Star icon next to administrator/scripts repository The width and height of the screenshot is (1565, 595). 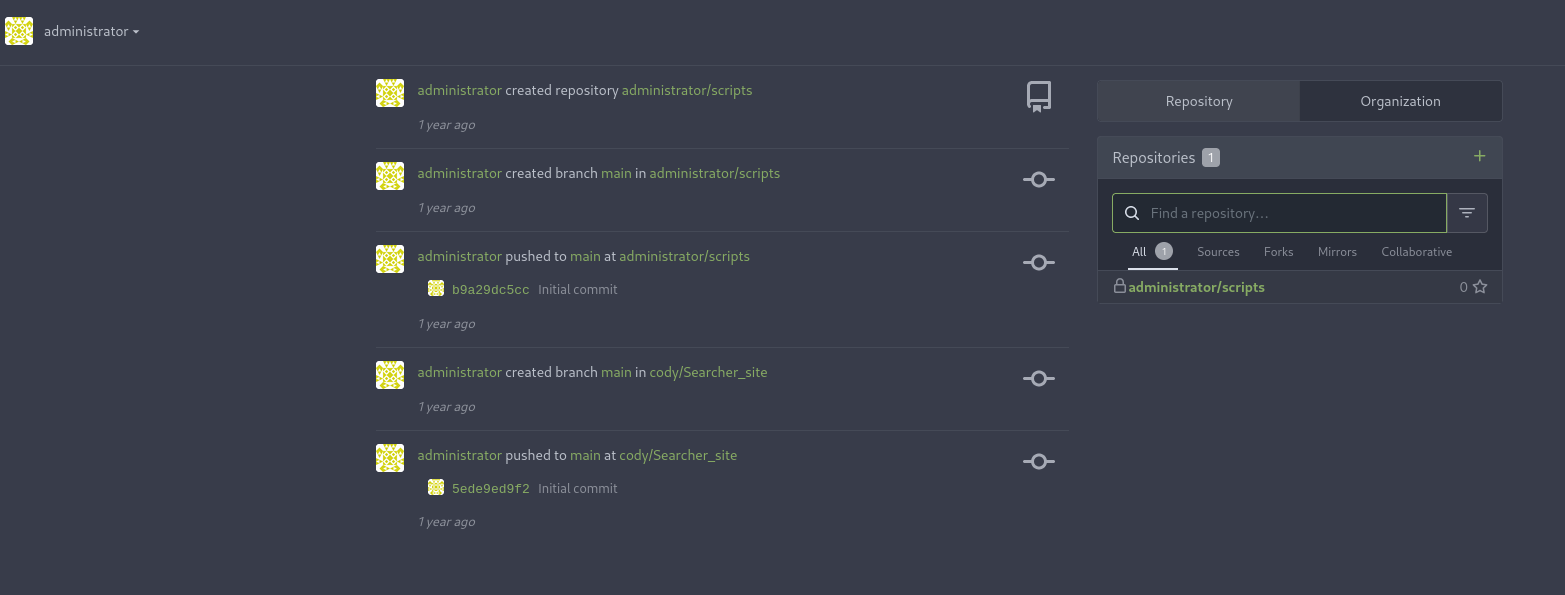pos(1480,287)
